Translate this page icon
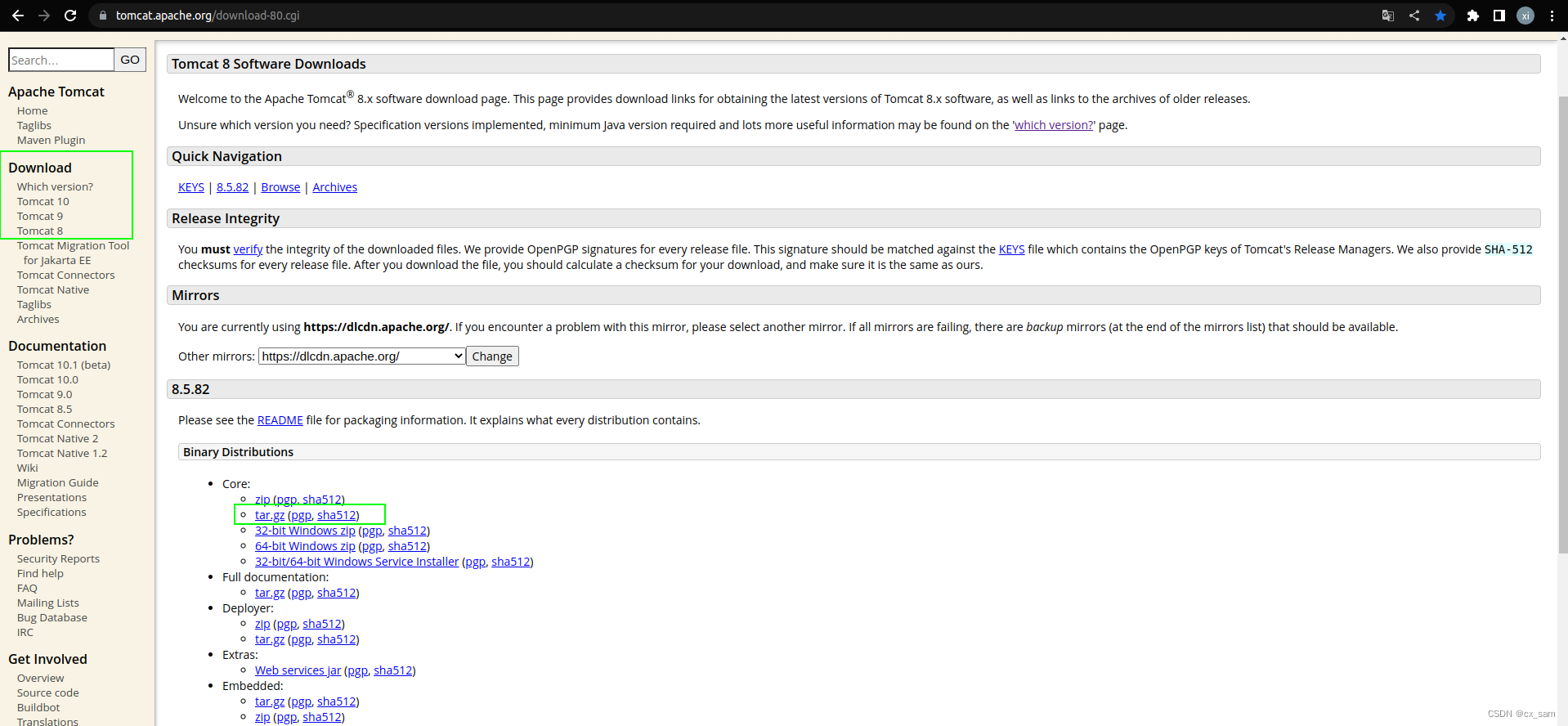The height and width of the screenshot is (726, 1568). tap(1387, 16)
